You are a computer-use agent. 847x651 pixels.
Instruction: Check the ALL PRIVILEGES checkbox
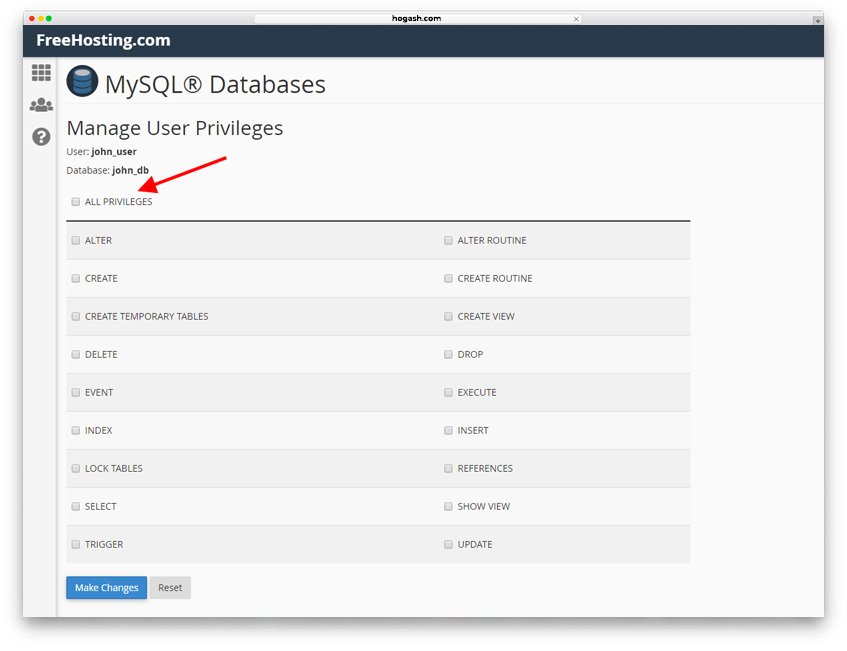point(76,202)
